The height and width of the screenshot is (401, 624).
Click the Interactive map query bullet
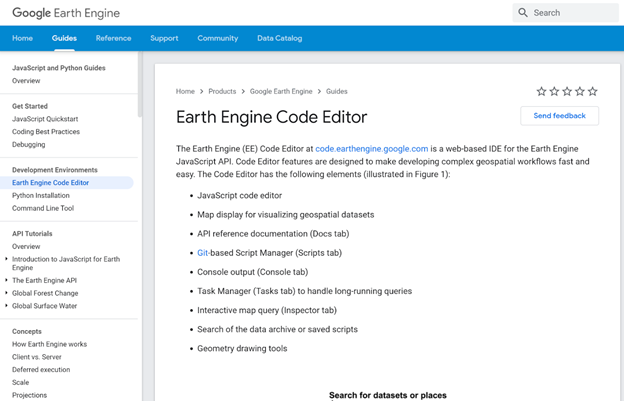[267, 310]
